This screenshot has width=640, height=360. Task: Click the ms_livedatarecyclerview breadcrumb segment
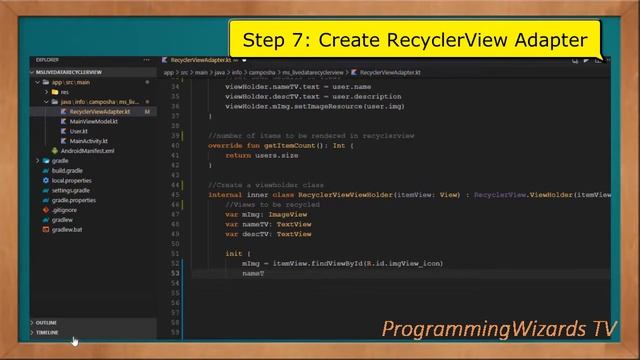(x=313, y=73)
